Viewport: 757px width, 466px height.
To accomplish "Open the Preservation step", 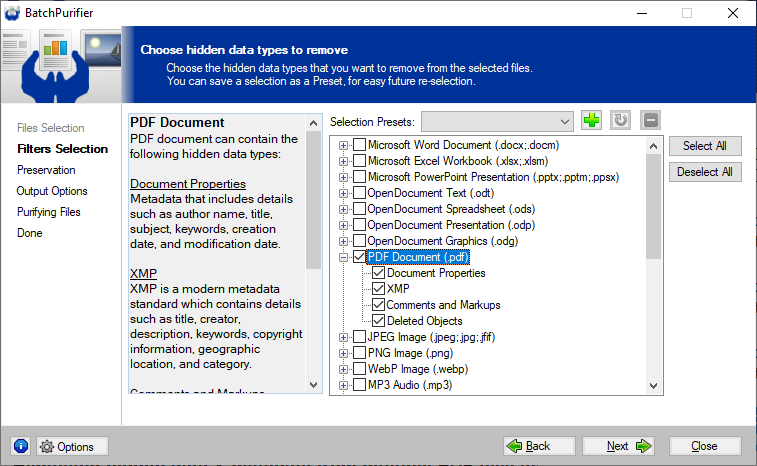I will tap(46, 170).
